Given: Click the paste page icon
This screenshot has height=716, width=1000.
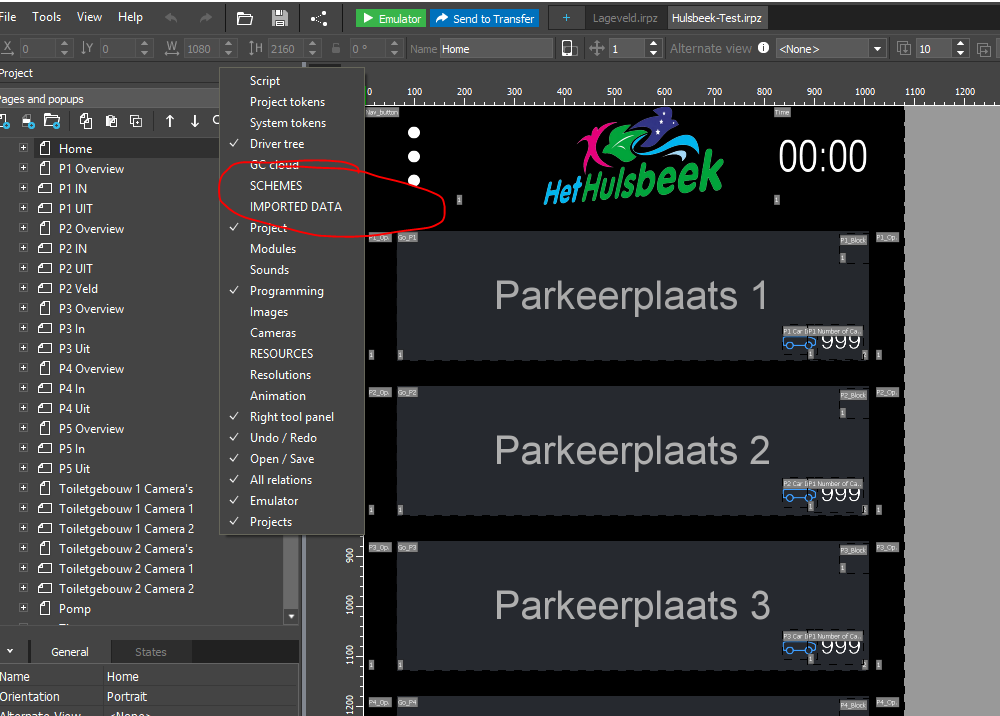Looking at the screenshot, I should (x=111, y=121).
